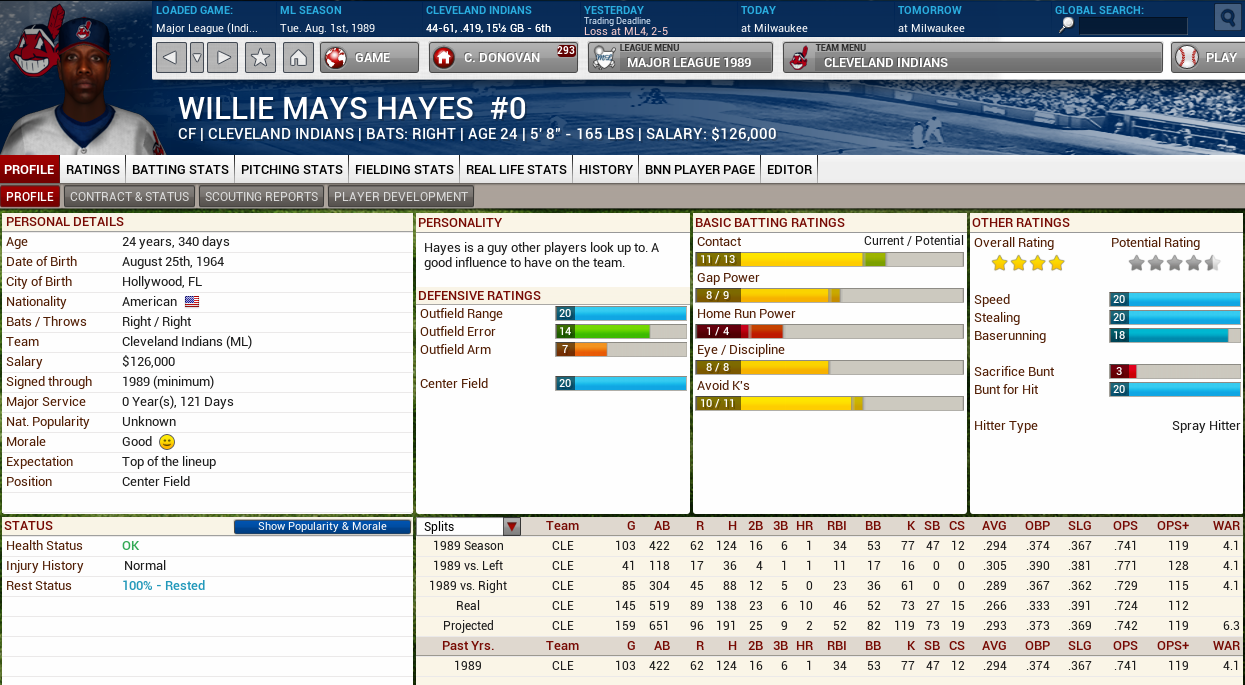
Task: Open the CONTRACT & STATUS sub-tab
Action: coord(130,196)
